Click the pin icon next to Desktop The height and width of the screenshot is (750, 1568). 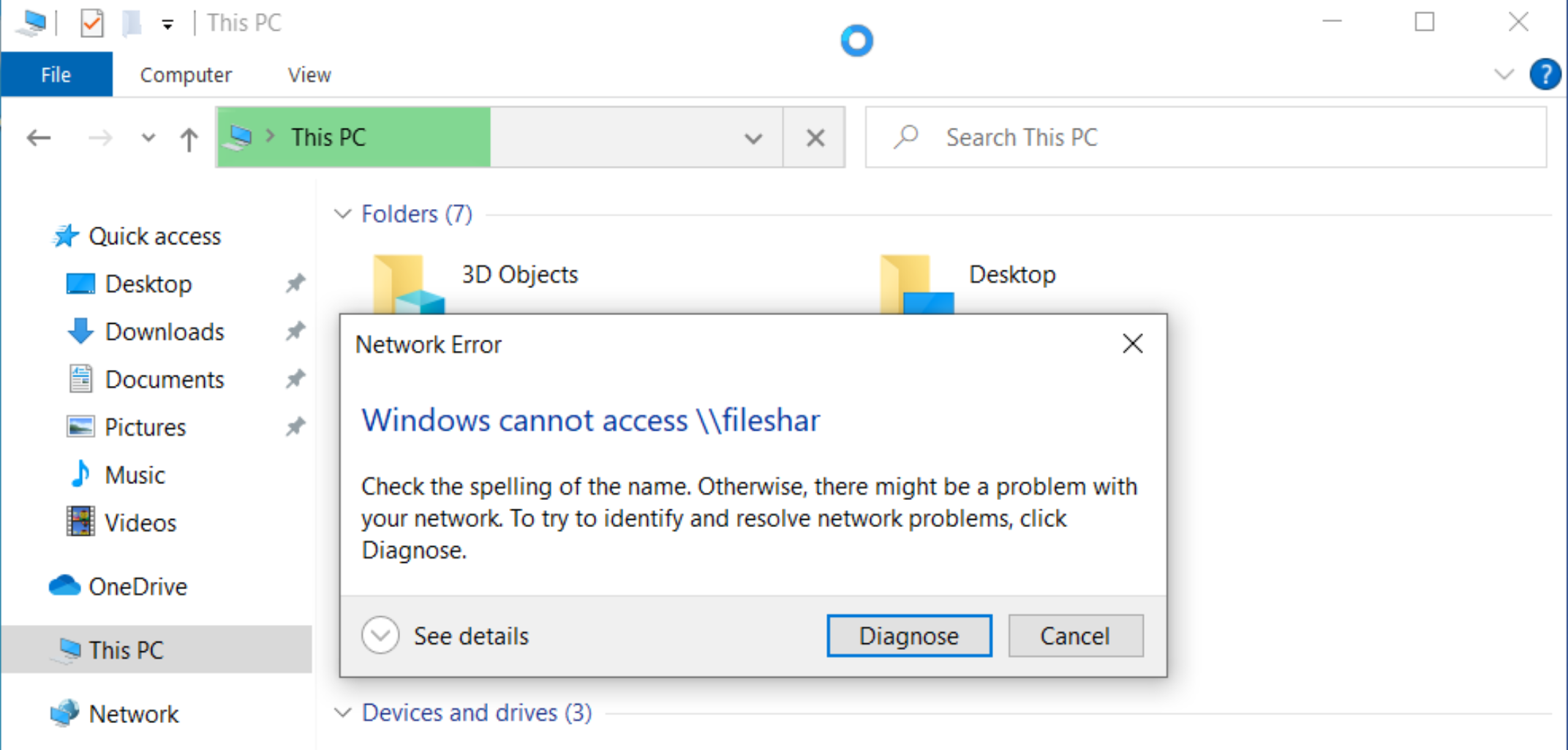pos(295,283)
